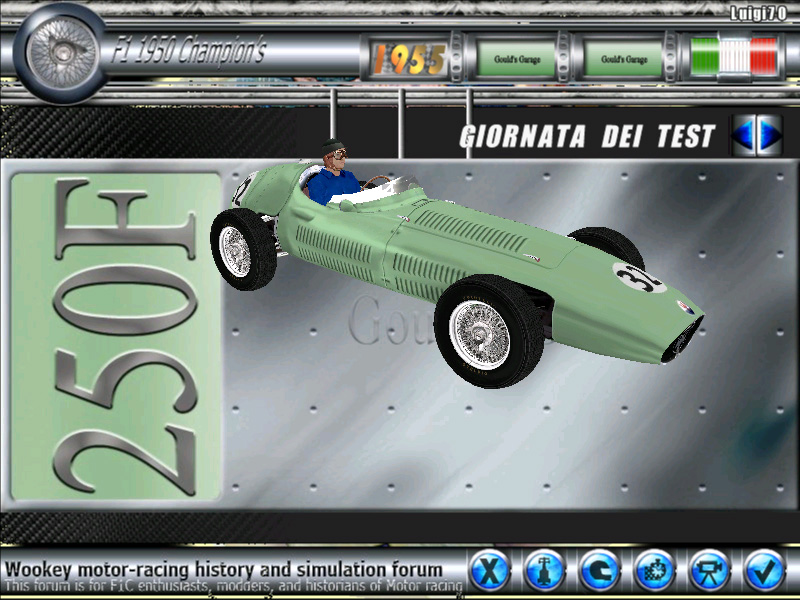Open the car setup icon
800x600 pixels.
coord(544,570)
